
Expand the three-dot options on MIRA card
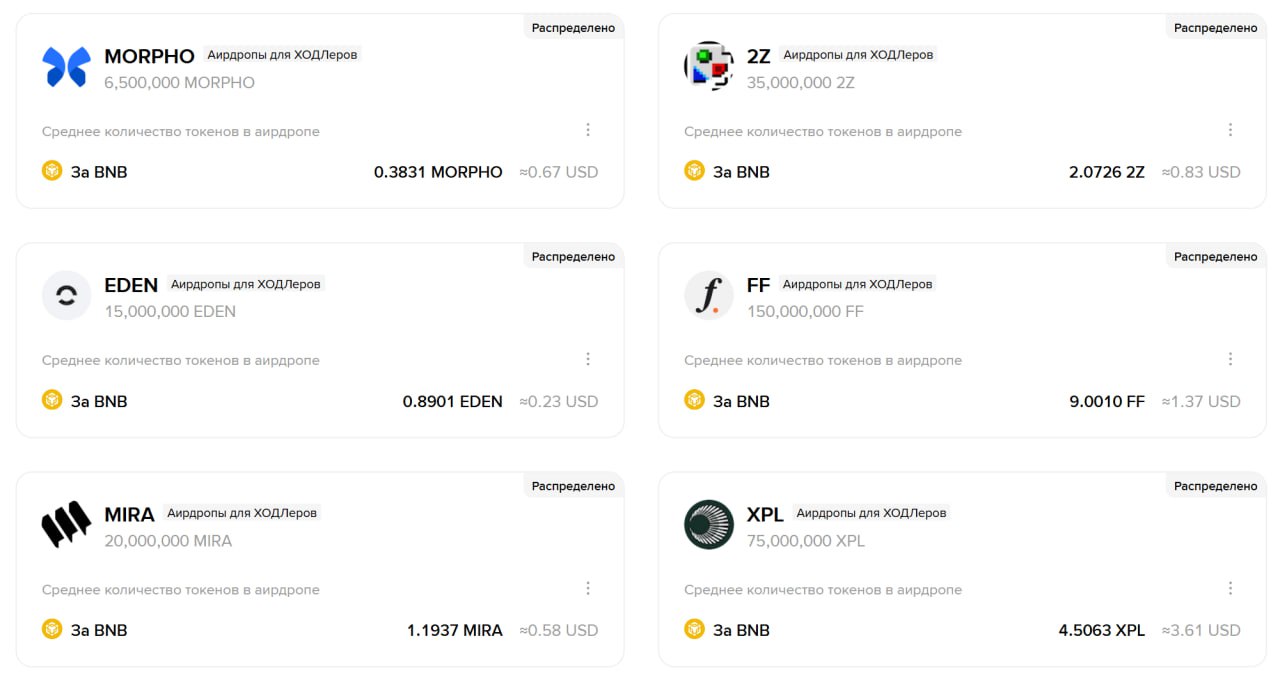pos(588,588)
